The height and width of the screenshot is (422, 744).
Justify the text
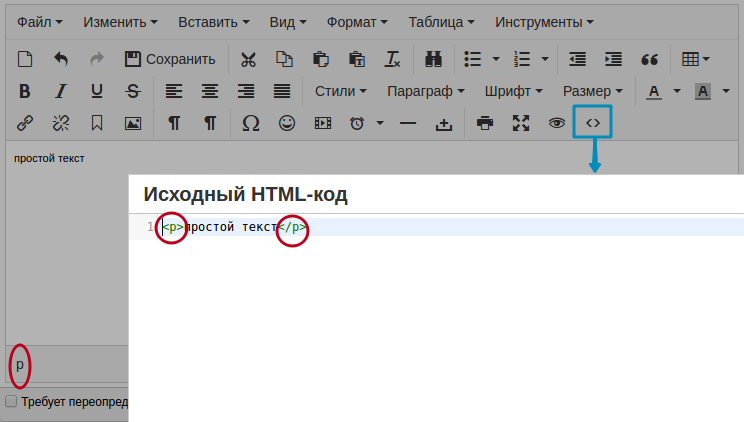[x=282, y=91]
